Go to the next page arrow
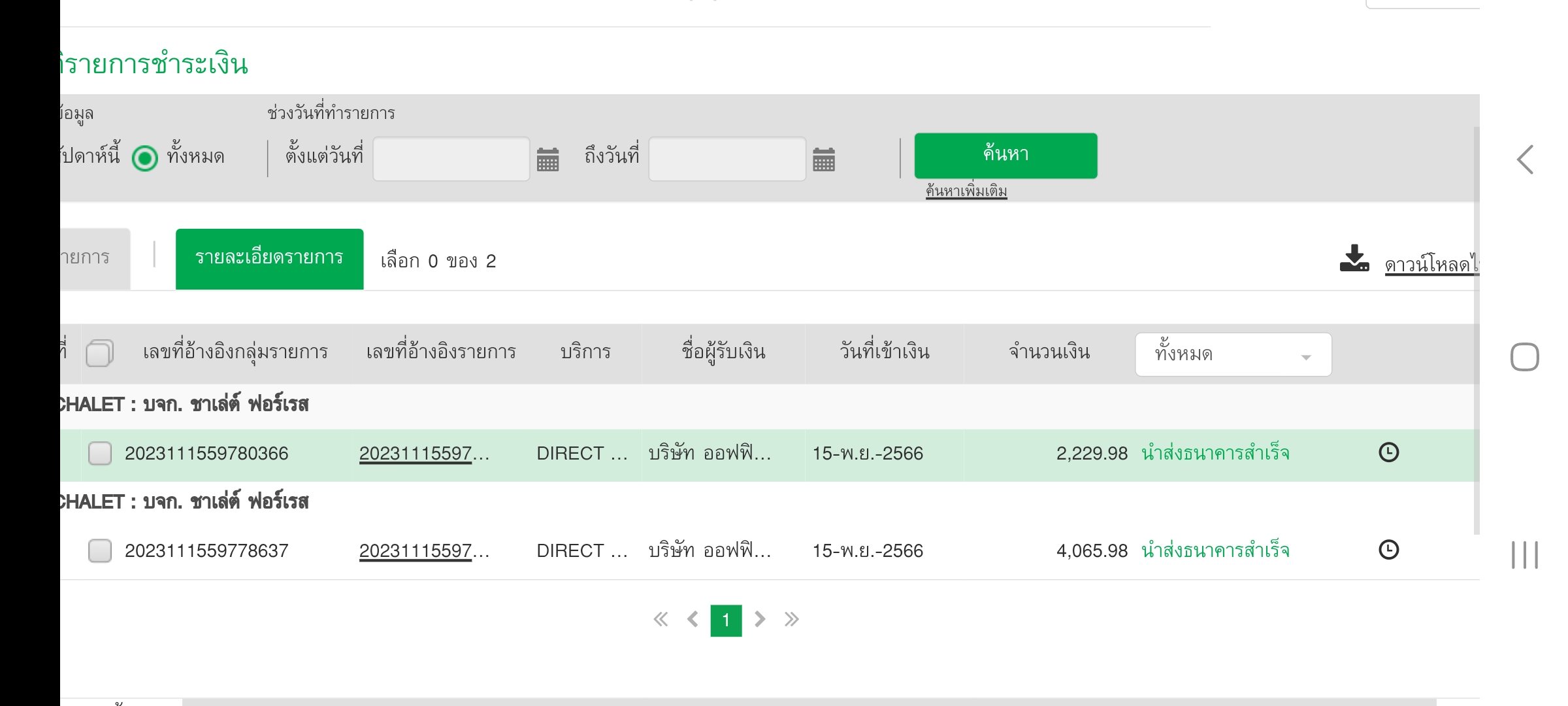1568x706 pixels. point(759,619)
